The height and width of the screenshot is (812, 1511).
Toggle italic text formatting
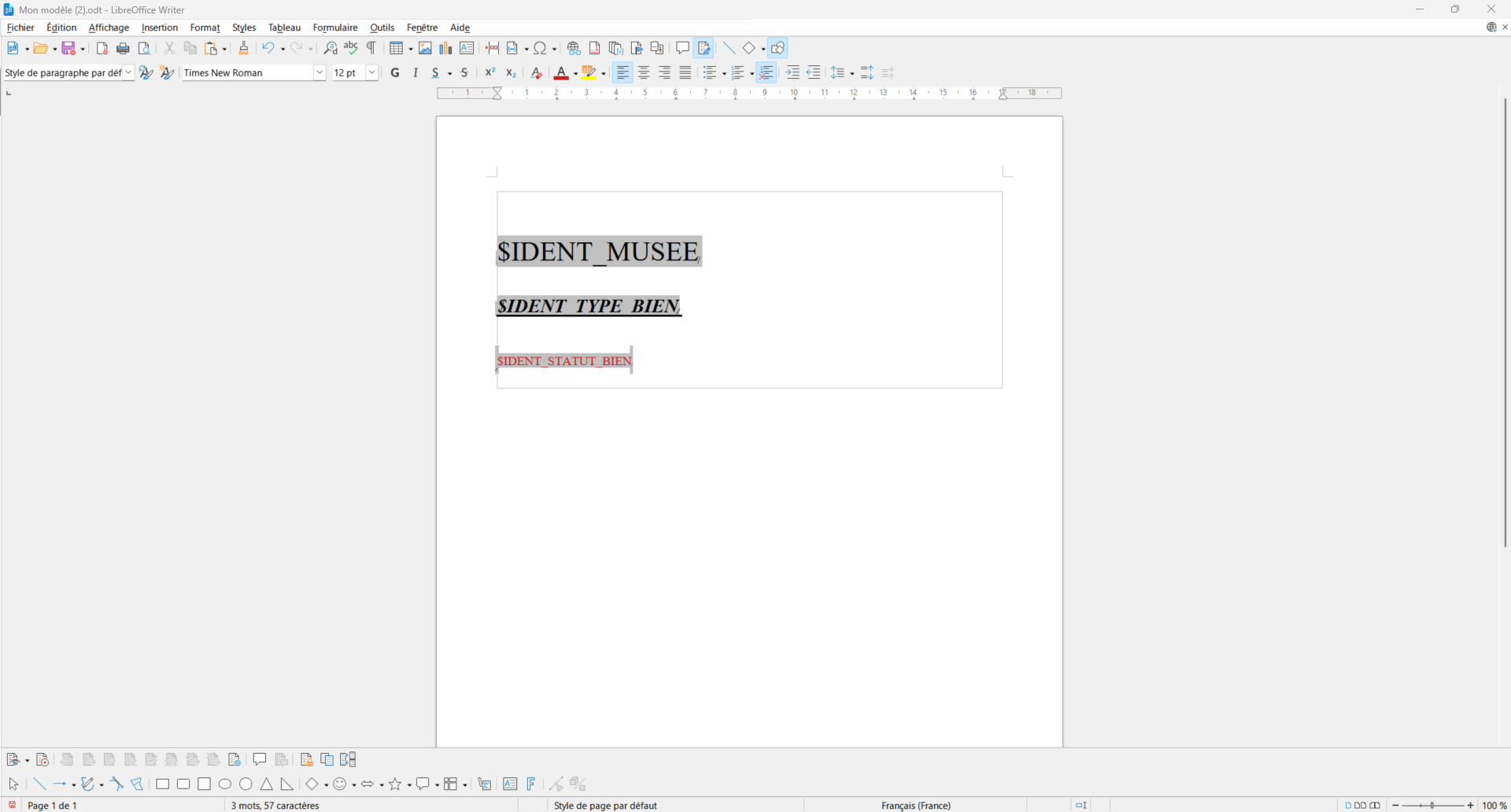[x=416, y=73]
